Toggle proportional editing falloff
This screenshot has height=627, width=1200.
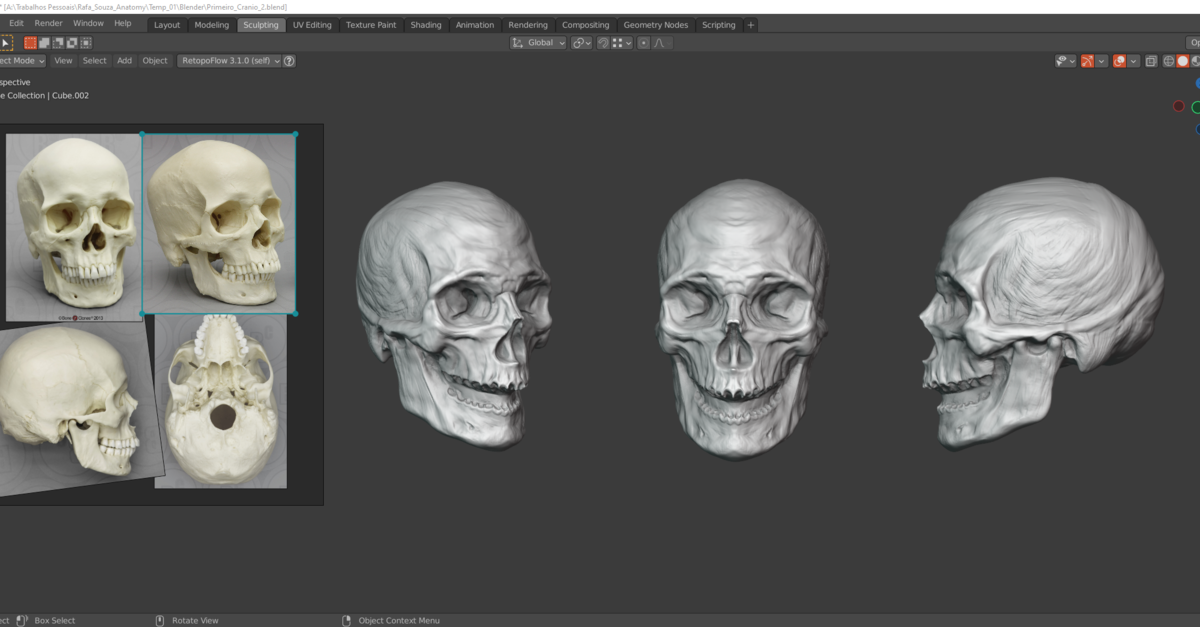[x=662, y=42]
